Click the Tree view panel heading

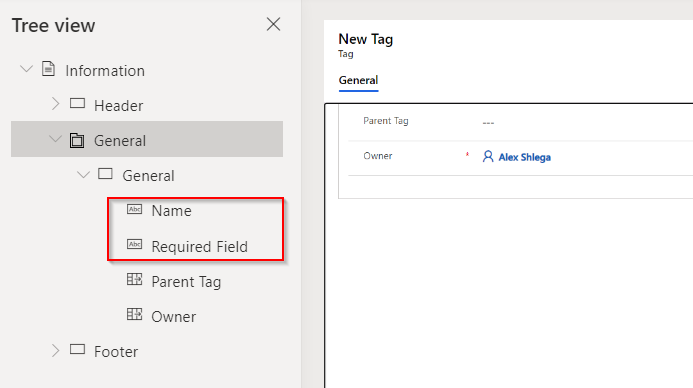(53, 26)
